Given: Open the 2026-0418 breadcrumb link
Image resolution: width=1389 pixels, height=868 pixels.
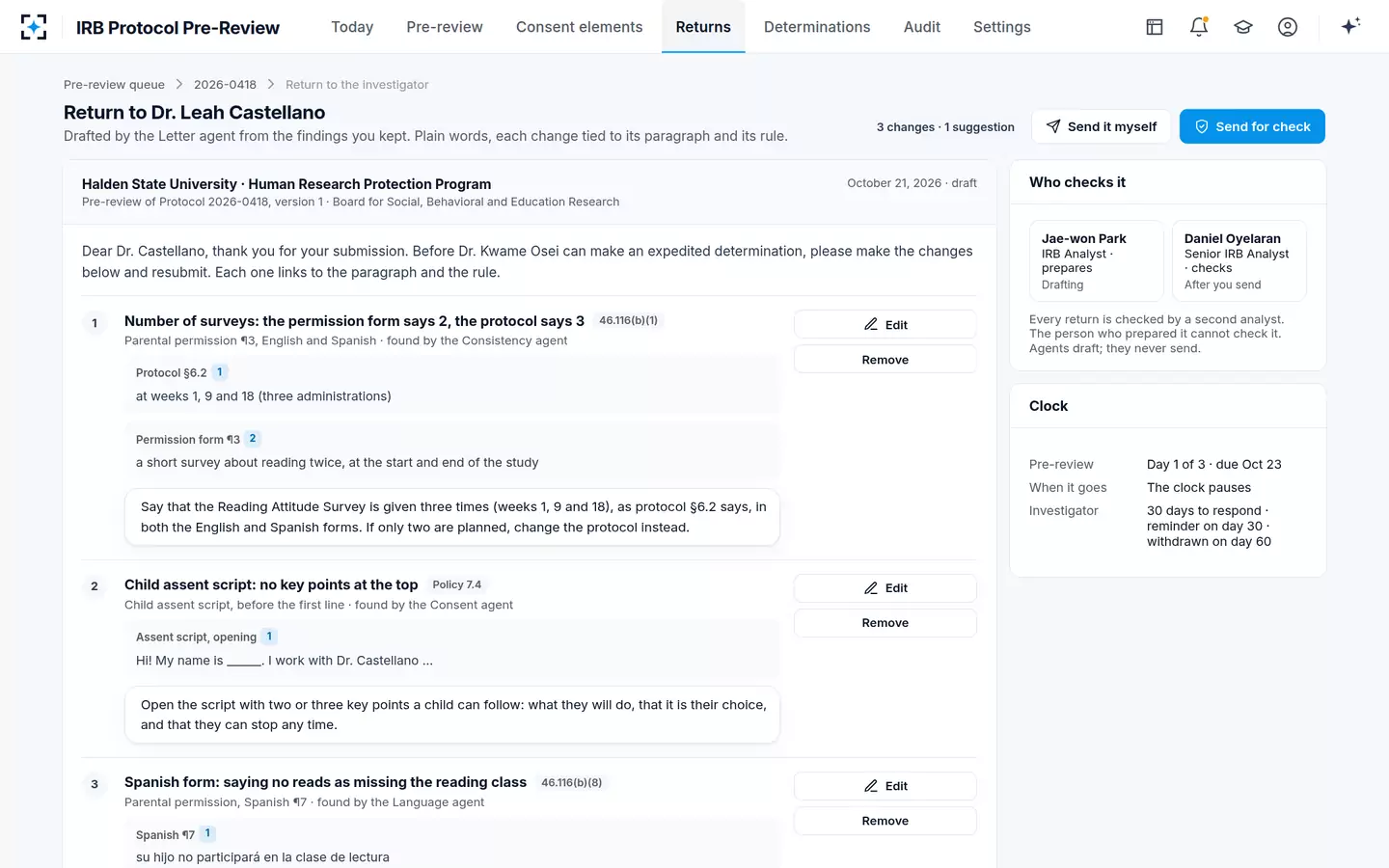Looking at the screenshot, I should [x=225, y=85].
